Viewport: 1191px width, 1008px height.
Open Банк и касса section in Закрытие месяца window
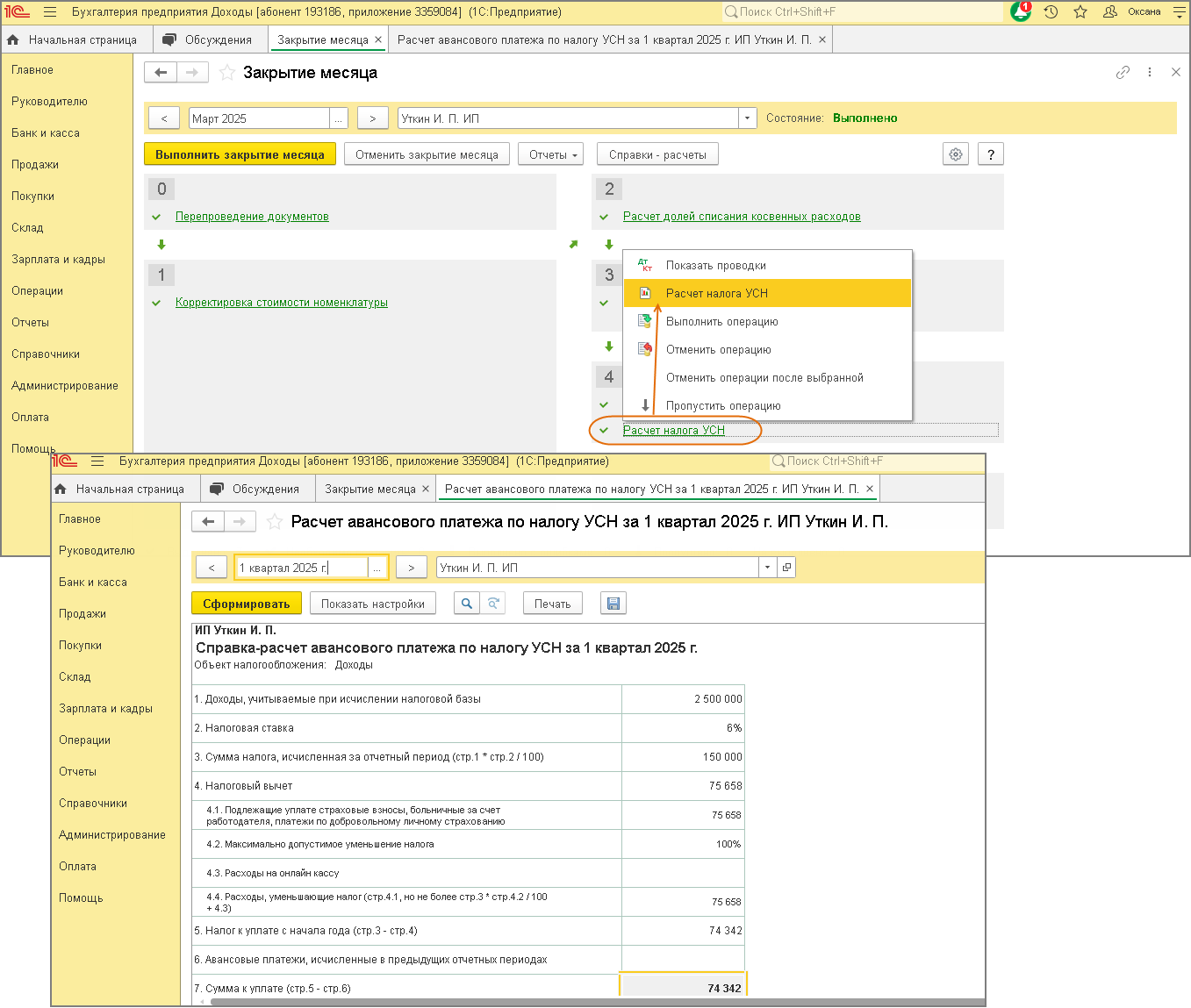pos(46,133)
